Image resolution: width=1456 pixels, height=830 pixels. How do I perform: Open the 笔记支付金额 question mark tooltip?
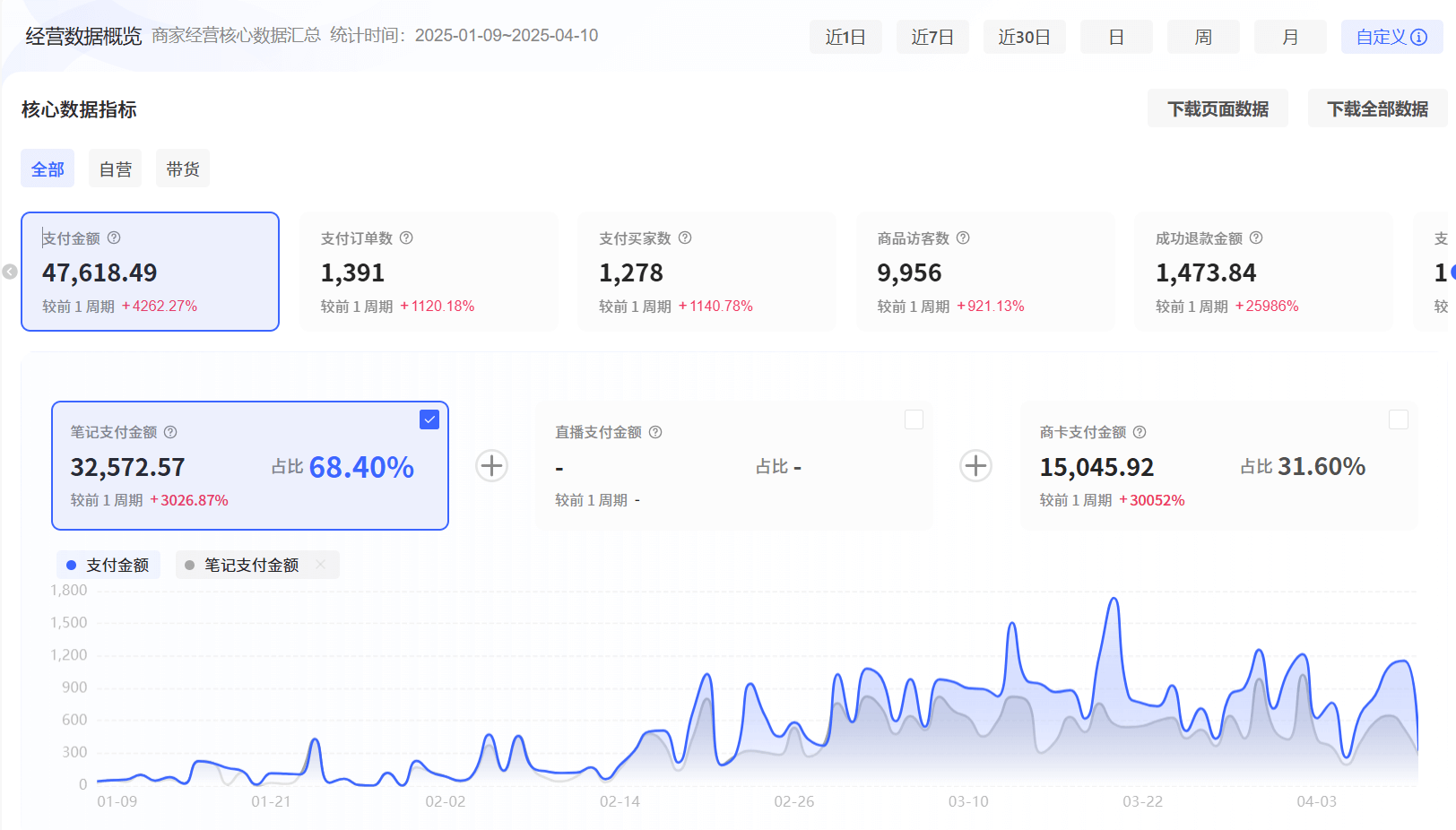[170, 431]
